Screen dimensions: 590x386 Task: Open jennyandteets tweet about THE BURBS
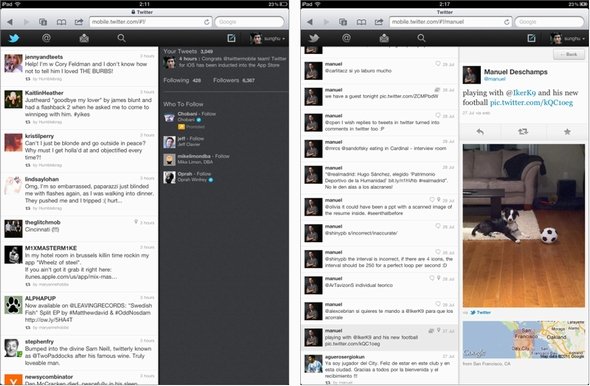pos(79,67)
